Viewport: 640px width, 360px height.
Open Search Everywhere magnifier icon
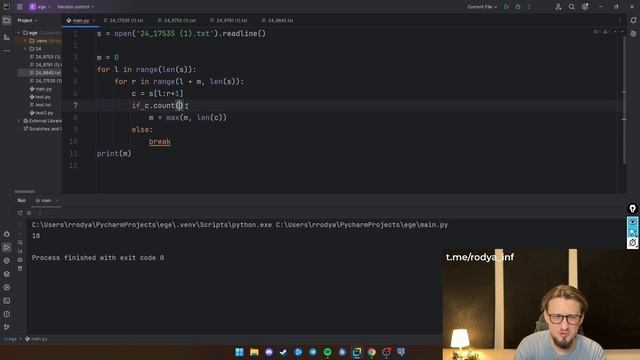coord(572,7)
